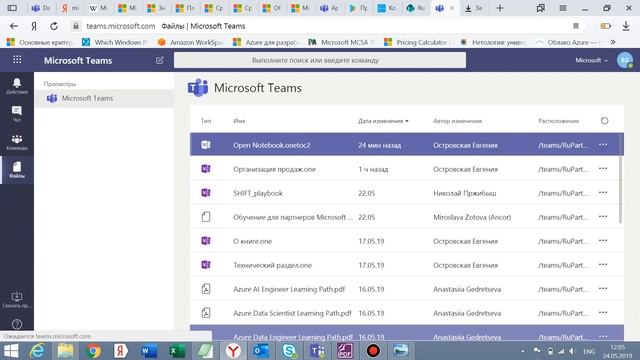640x360 pixels.
Task: Click the files list vertical scrollbar
Action: (x=621, y=178)
